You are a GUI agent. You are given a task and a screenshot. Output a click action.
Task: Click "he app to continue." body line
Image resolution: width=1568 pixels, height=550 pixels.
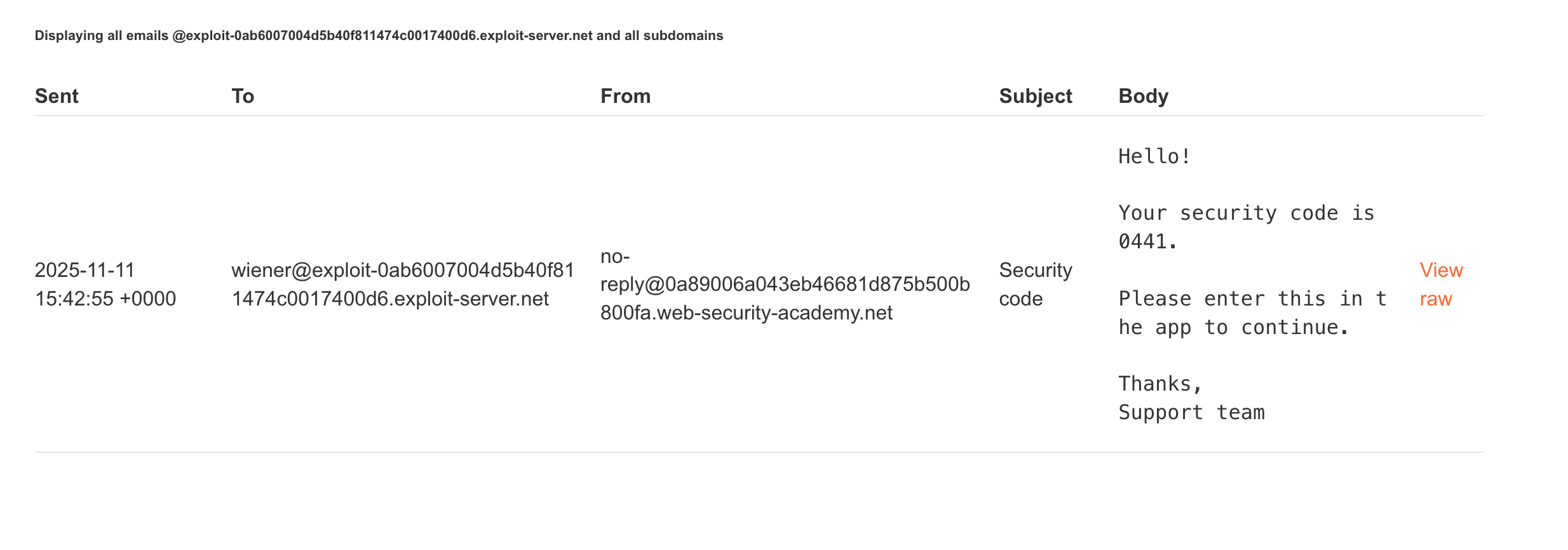click(x=1233, y=327)
